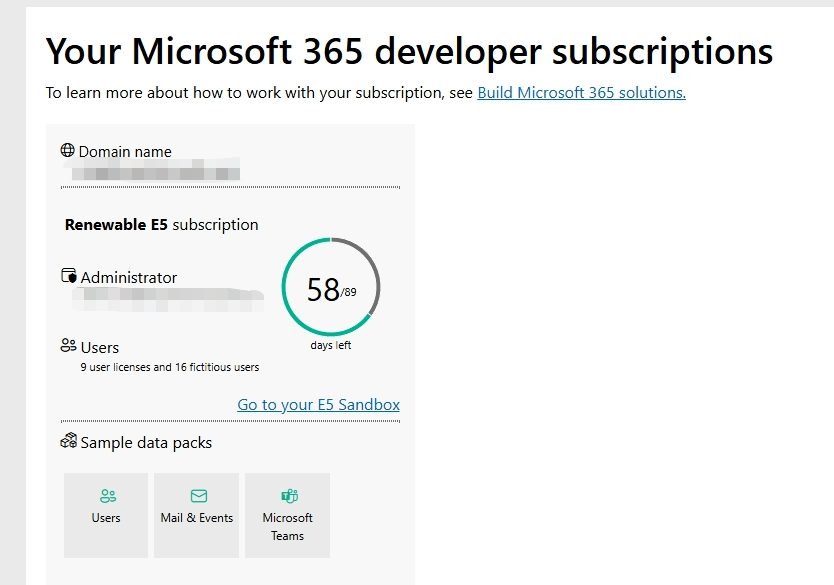Viewport: 834px width, 585px height.
Task: Click the people icon in the Users tile
Action: [x=108, y=496]
